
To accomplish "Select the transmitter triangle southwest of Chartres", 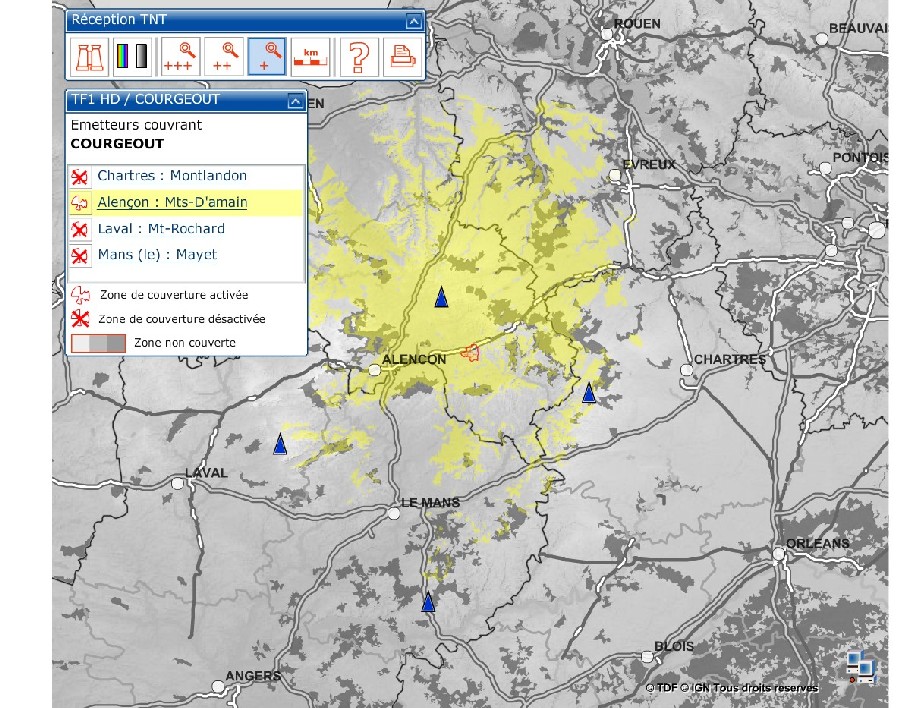I will click(589, 393).
